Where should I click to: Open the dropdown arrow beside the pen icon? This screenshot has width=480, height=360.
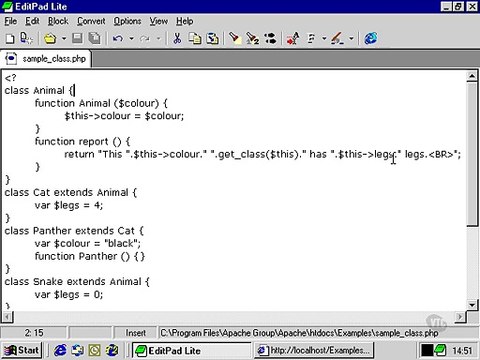[351, 39]
